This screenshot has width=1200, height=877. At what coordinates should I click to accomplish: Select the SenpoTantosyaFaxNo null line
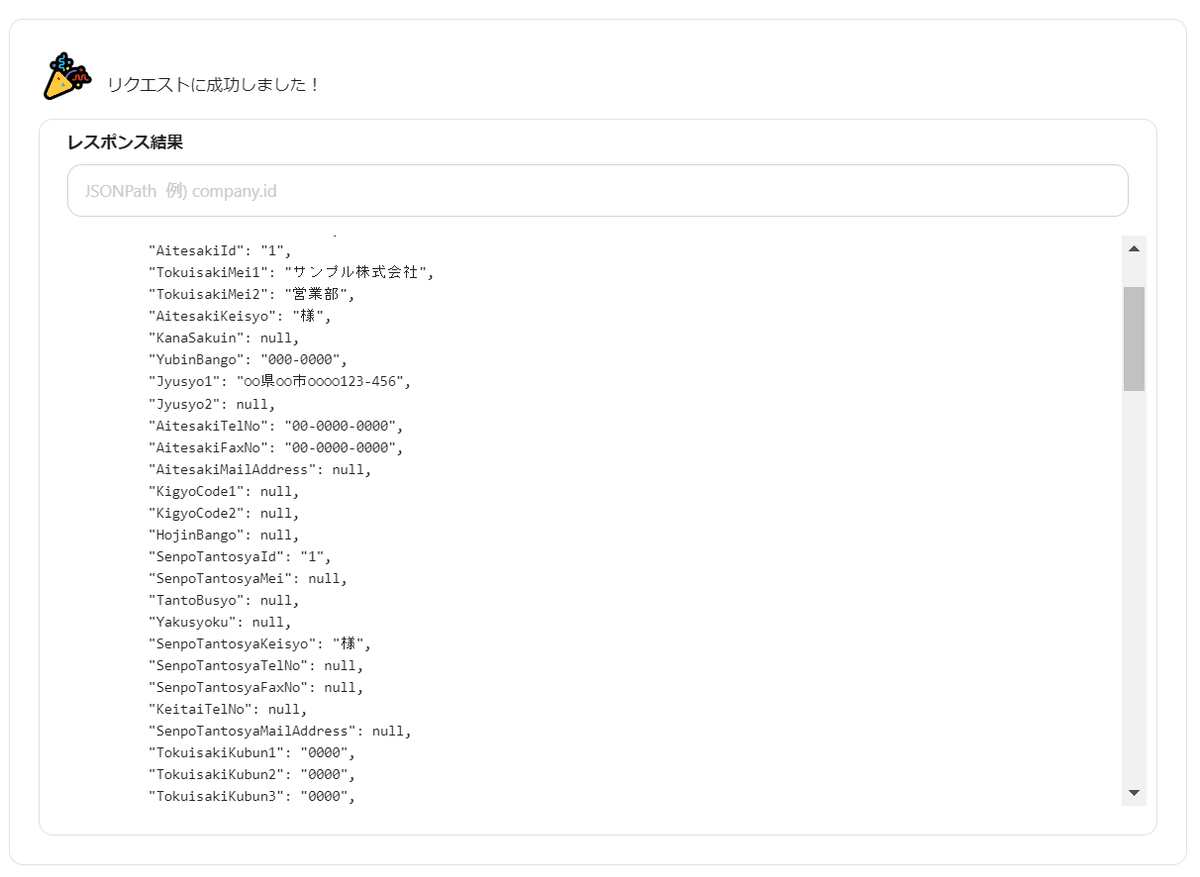255,687
